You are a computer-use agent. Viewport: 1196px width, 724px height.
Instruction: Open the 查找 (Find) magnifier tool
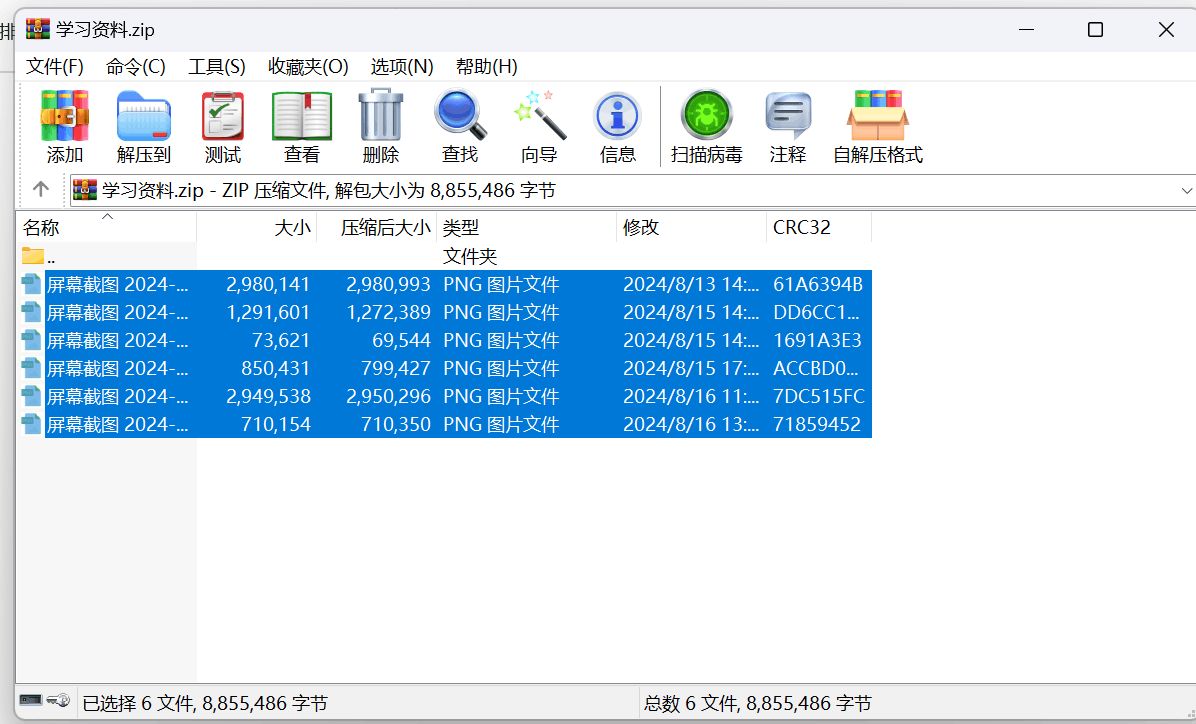point(460,114)
